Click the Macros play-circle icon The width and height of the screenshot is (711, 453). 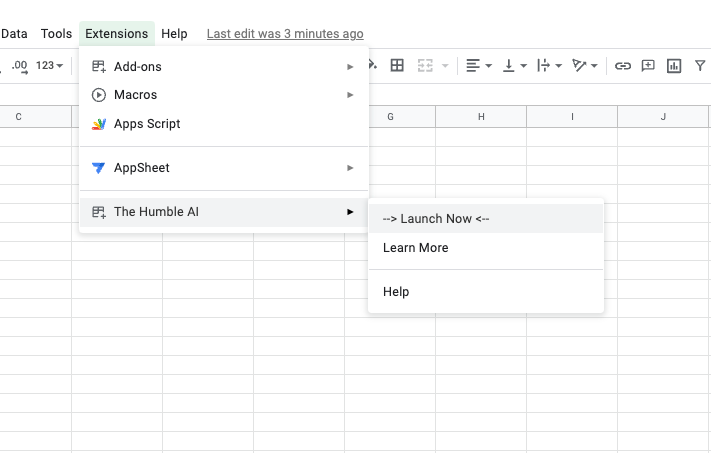tap(99, 95)
